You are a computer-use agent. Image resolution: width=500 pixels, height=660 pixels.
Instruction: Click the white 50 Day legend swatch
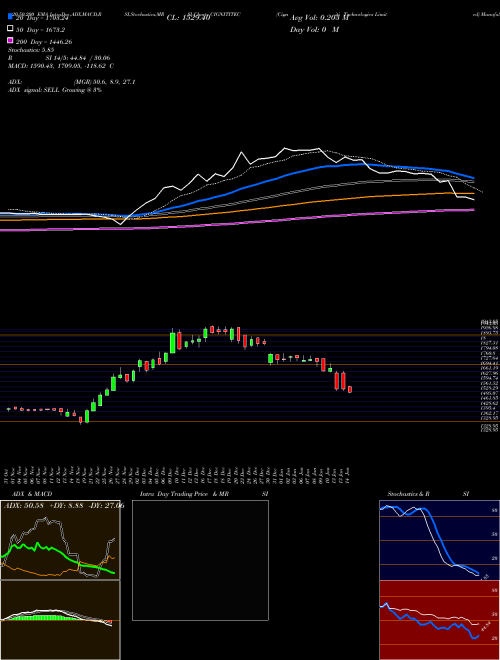pos(10,29)
